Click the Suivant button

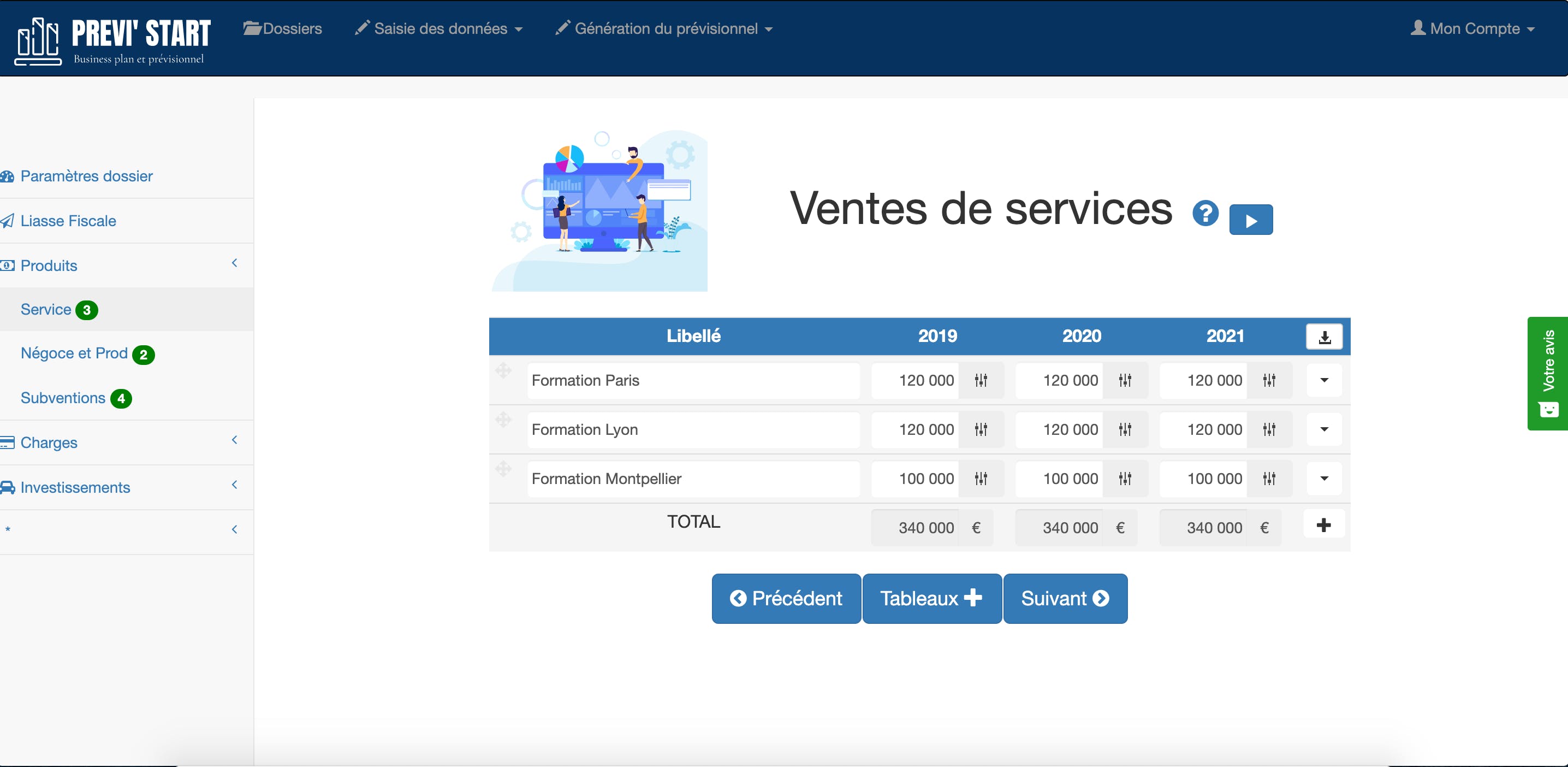tap(1065, 599)
